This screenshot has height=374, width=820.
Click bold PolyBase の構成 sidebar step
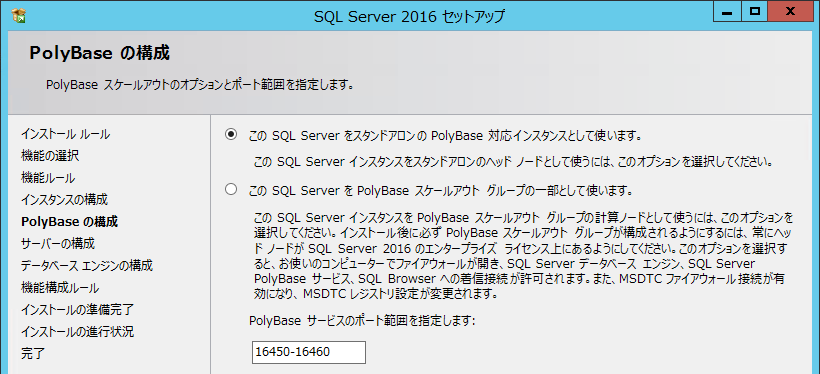70,222
